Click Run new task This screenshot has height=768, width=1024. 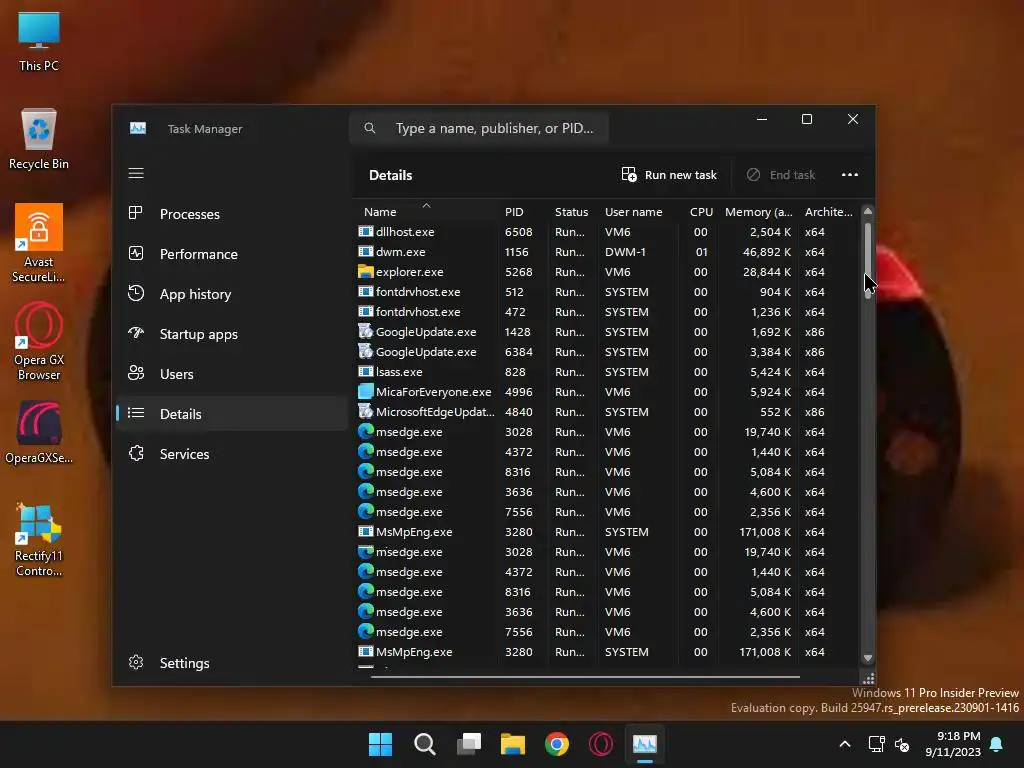[669, 174]
